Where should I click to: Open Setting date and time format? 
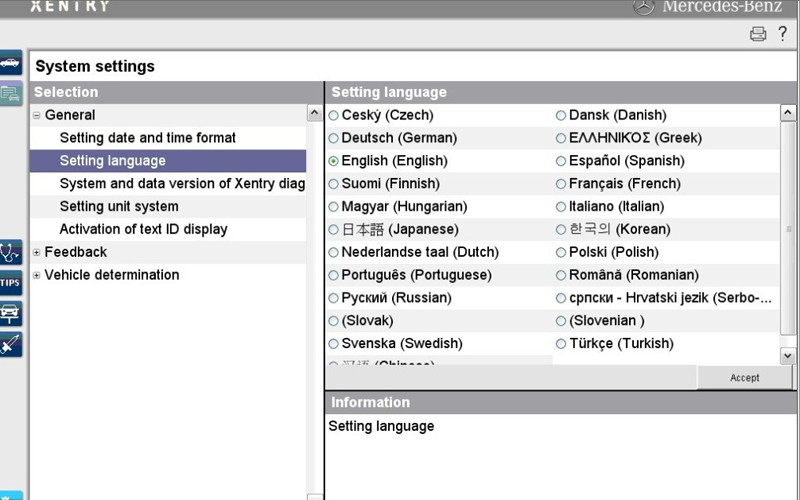[148, 138]
